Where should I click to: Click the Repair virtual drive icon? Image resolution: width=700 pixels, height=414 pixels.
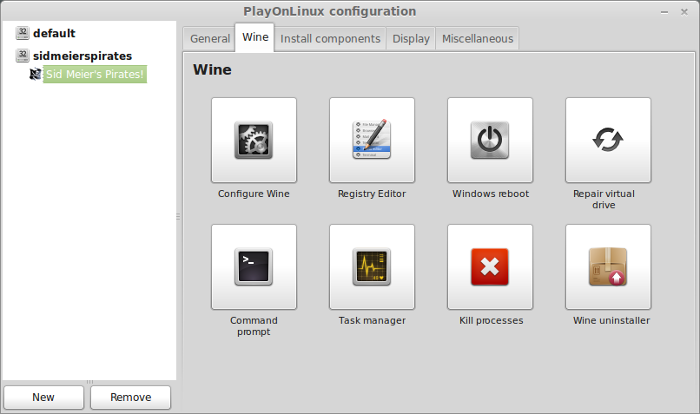(608, 140)
